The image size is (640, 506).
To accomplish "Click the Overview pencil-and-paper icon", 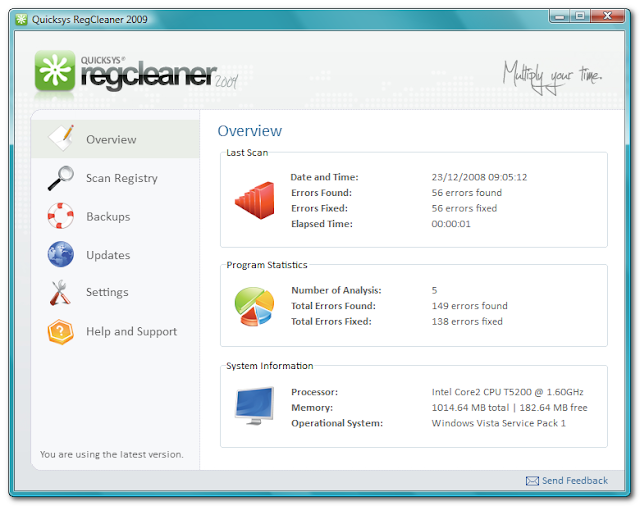I will 61,138.
